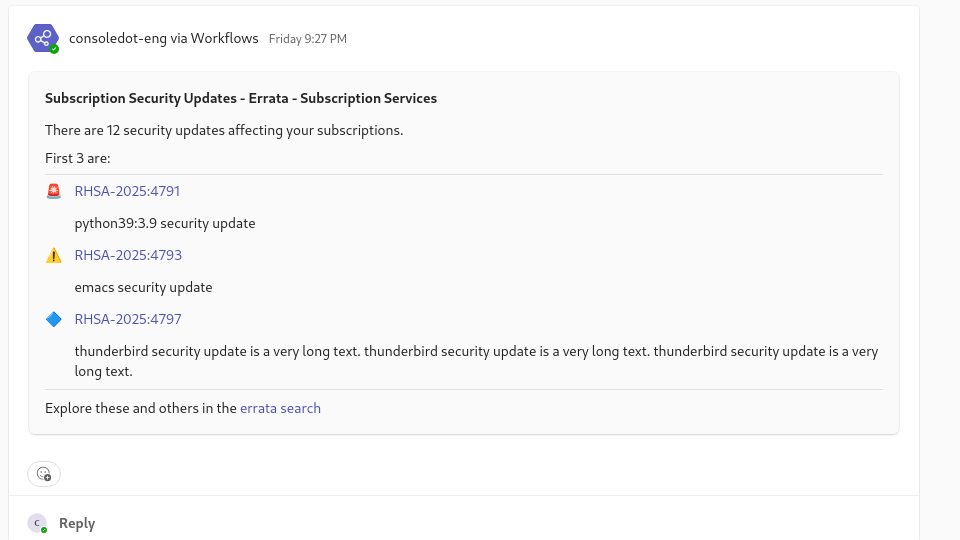Screen dimensions: 960x540
Task: Add an emoji reaction to the message
Action: coord(44,474)
